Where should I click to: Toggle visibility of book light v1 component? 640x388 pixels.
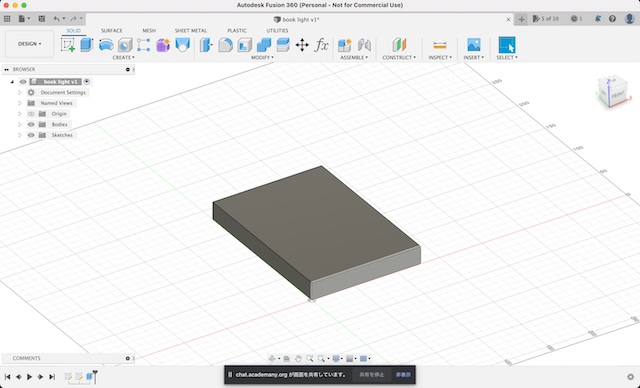click(x=23, y=82)
